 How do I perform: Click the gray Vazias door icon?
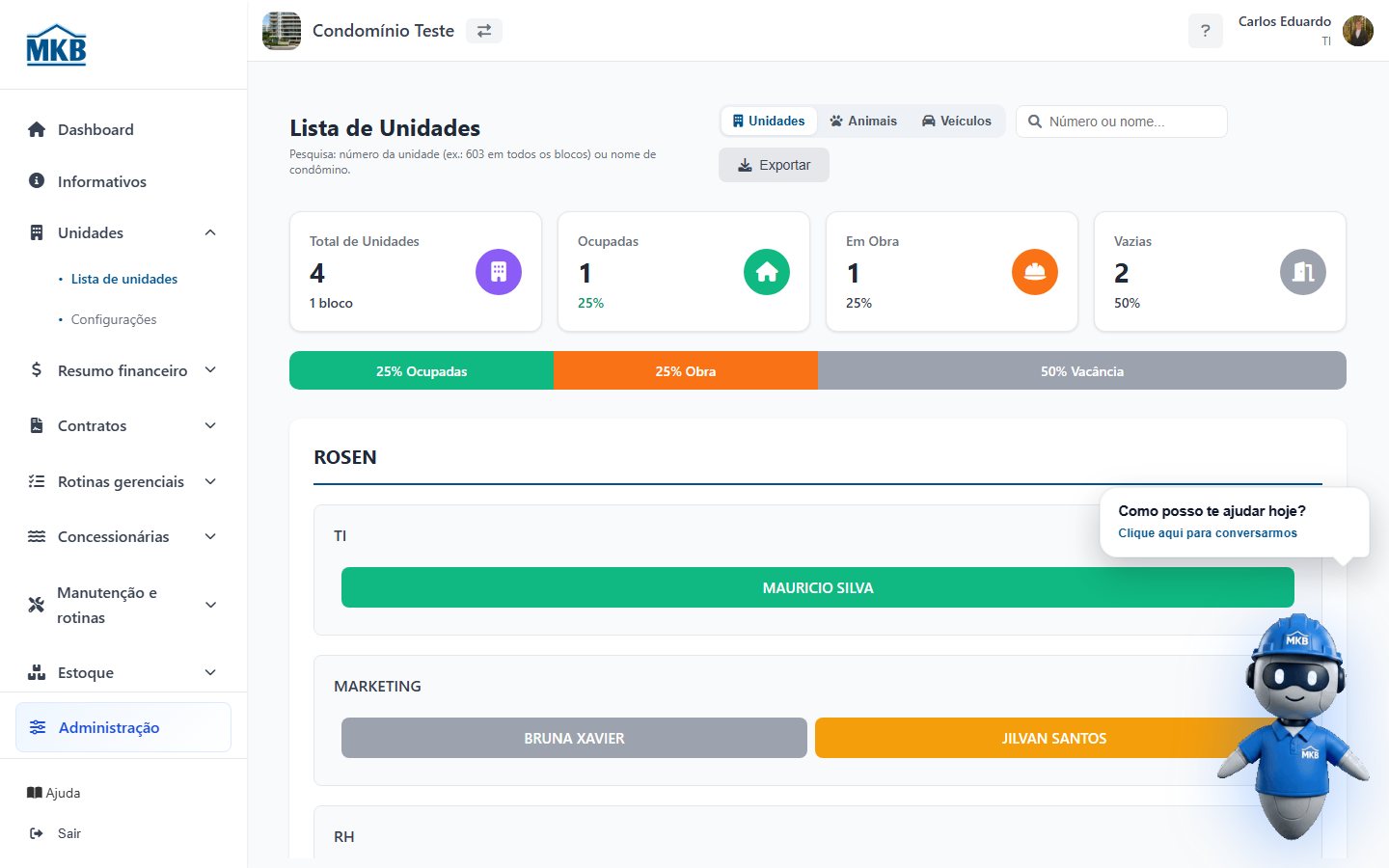(1303, 272)
